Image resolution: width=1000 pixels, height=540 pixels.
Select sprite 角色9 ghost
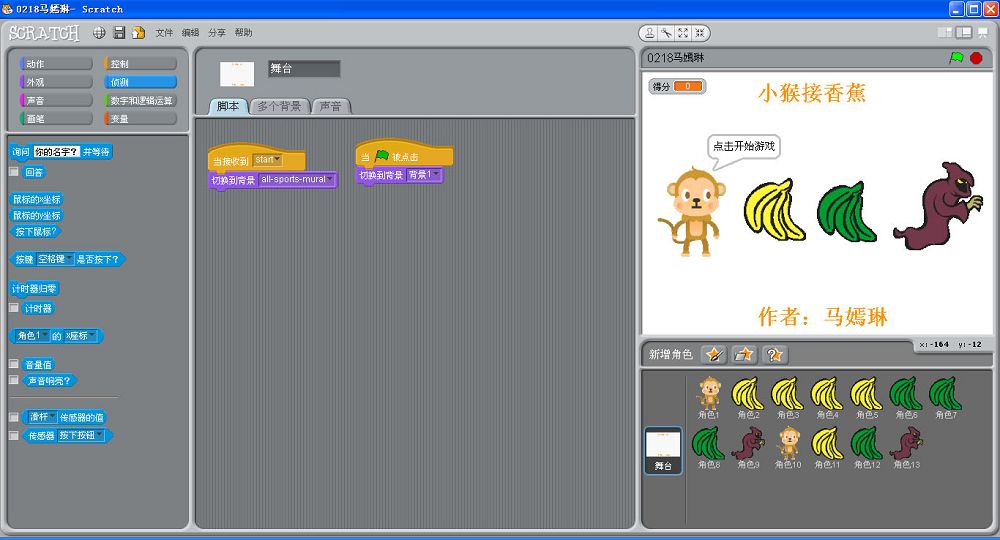click(748, 448)
